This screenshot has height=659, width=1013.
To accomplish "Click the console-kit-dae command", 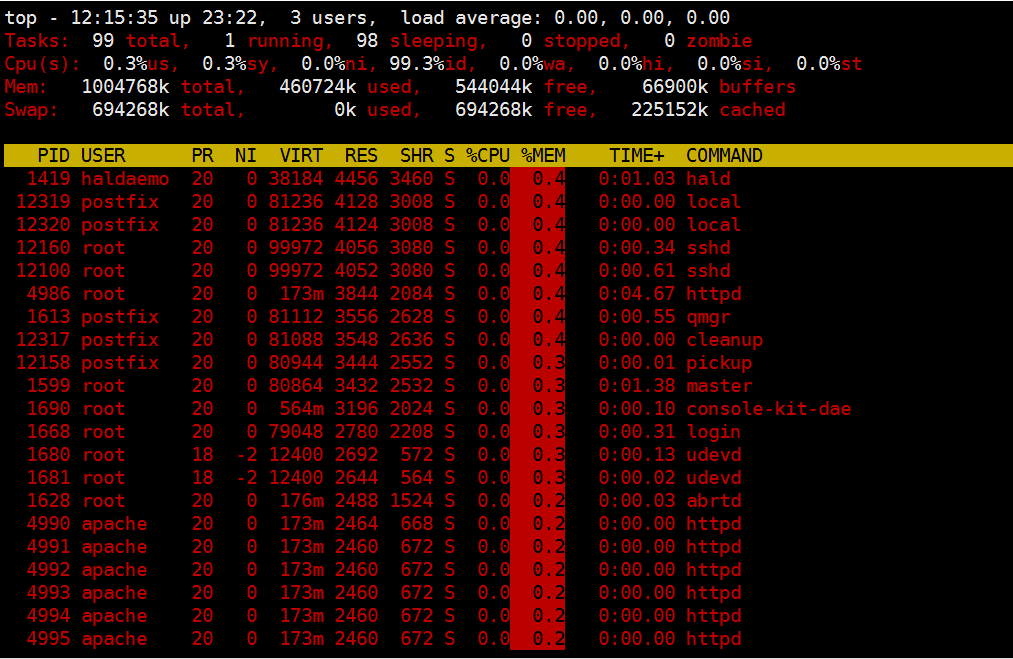I will [x=769, y=409].
